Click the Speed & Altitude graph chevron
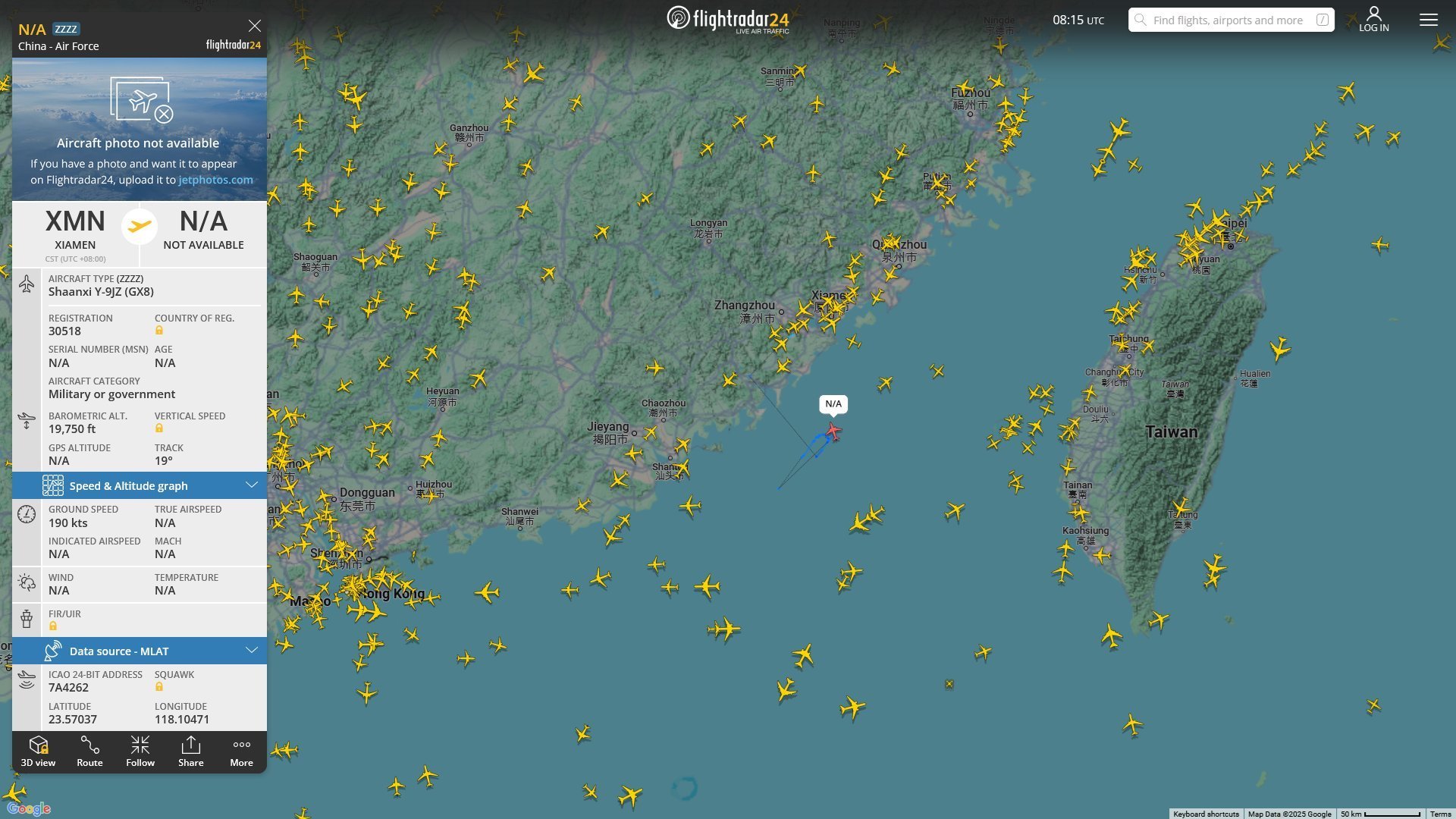 (252, 485)
